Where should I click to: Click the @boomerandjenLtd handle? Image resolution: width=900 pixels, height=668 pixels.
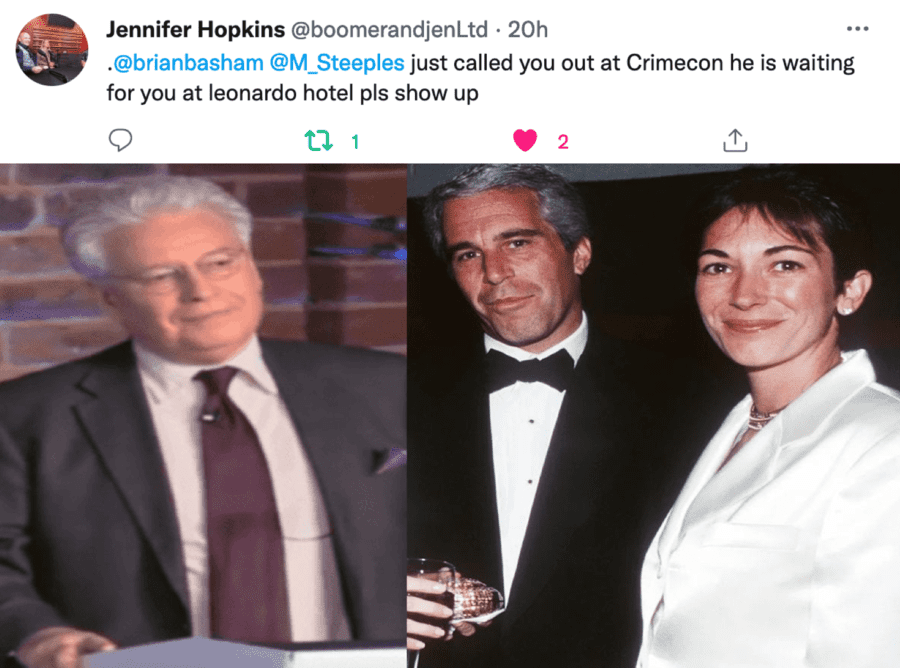(390, 30)
